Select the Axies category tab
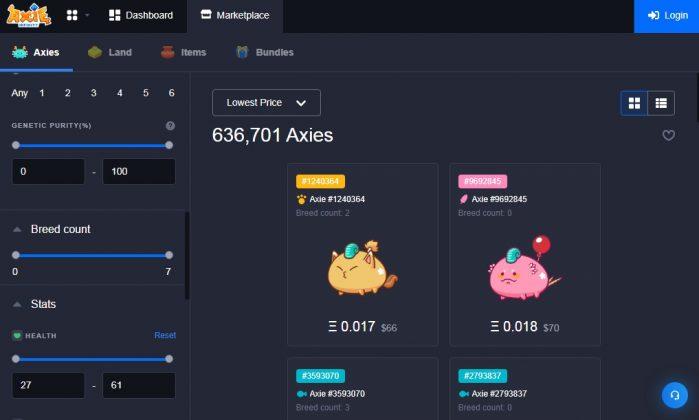This screenshot has width=699, height=420. tap(36, 52)
